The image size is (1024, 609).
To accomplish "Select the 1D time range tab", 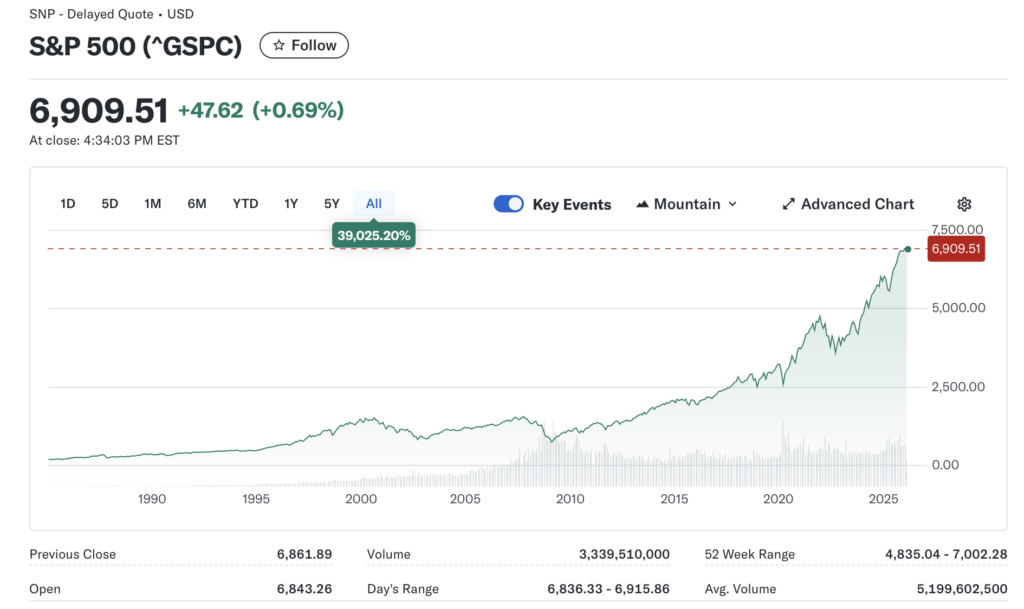I will (68, 204).
